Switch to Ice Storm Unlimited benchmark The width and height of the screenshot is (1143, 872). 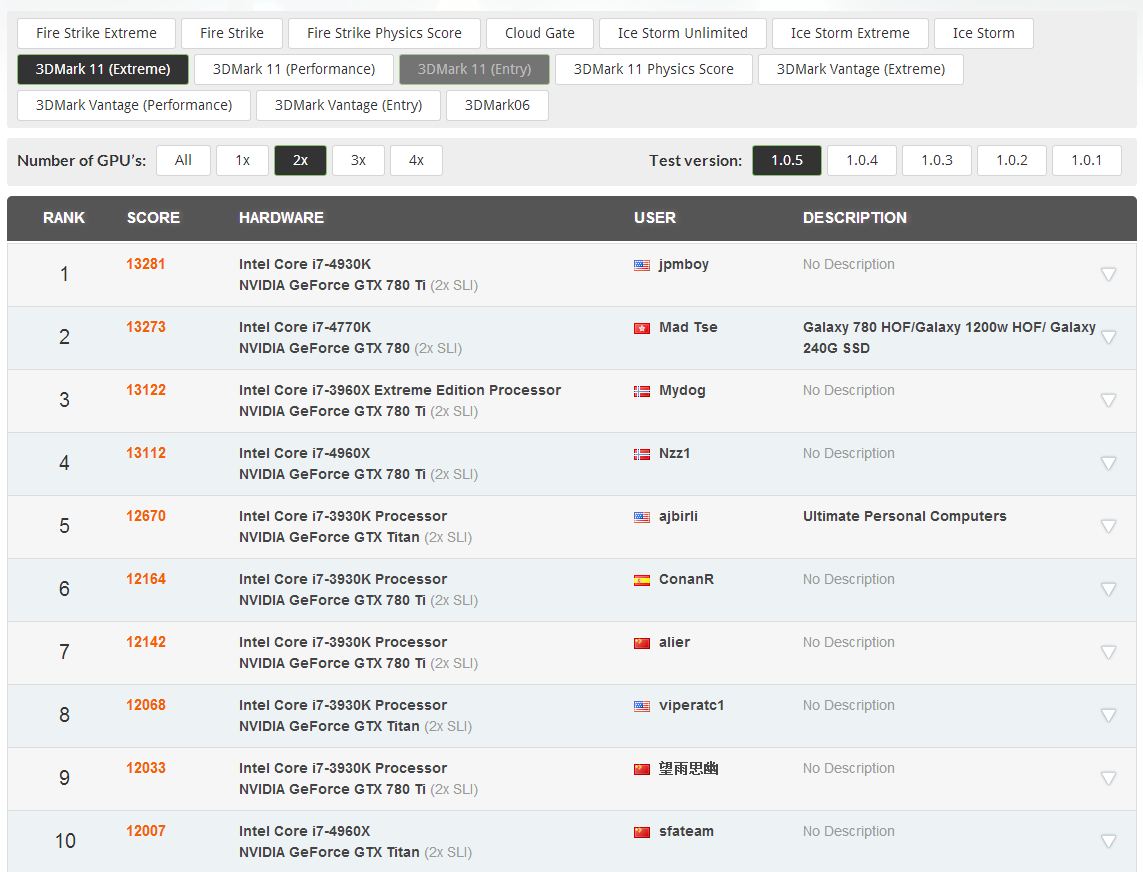click(682, 34)
